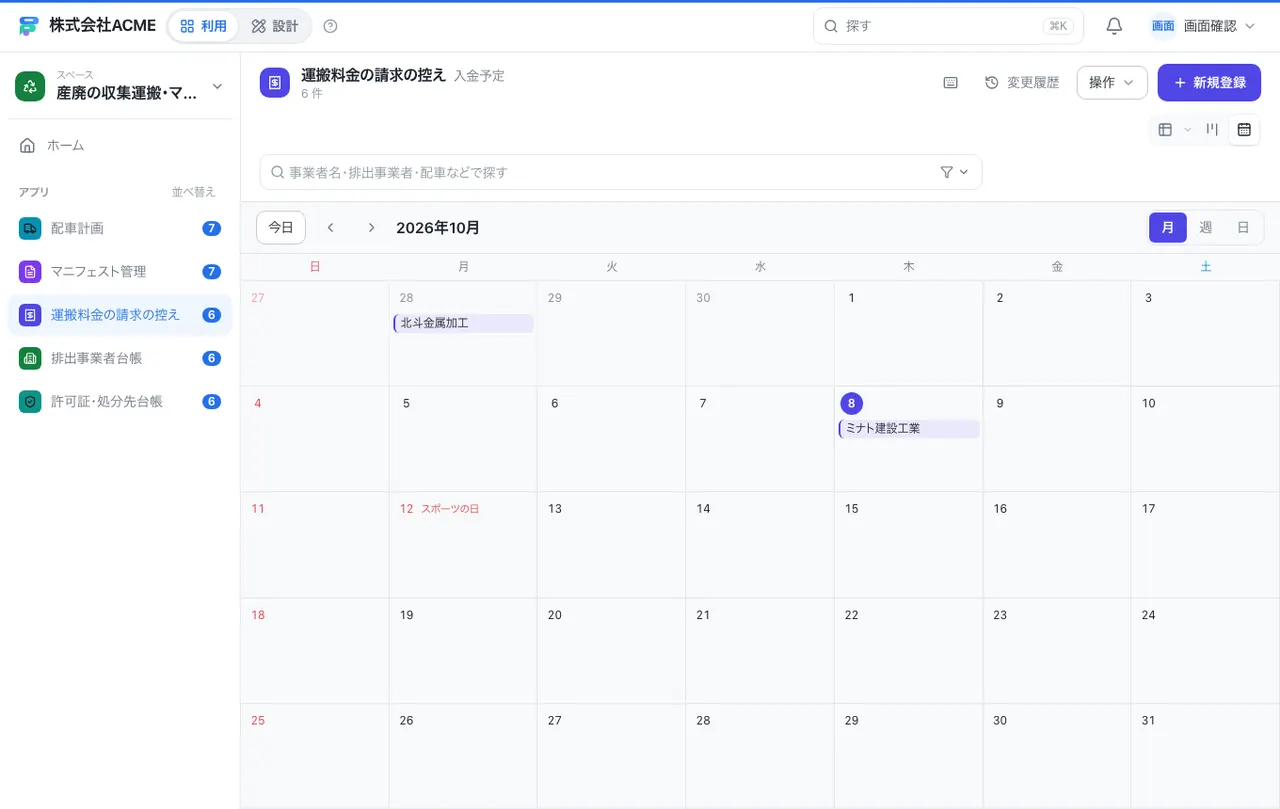Open the ミナト建設工業 calendar event
The height and width of the screenshot is (809, 1280).
pyautogui.click(x=909, y=428)
